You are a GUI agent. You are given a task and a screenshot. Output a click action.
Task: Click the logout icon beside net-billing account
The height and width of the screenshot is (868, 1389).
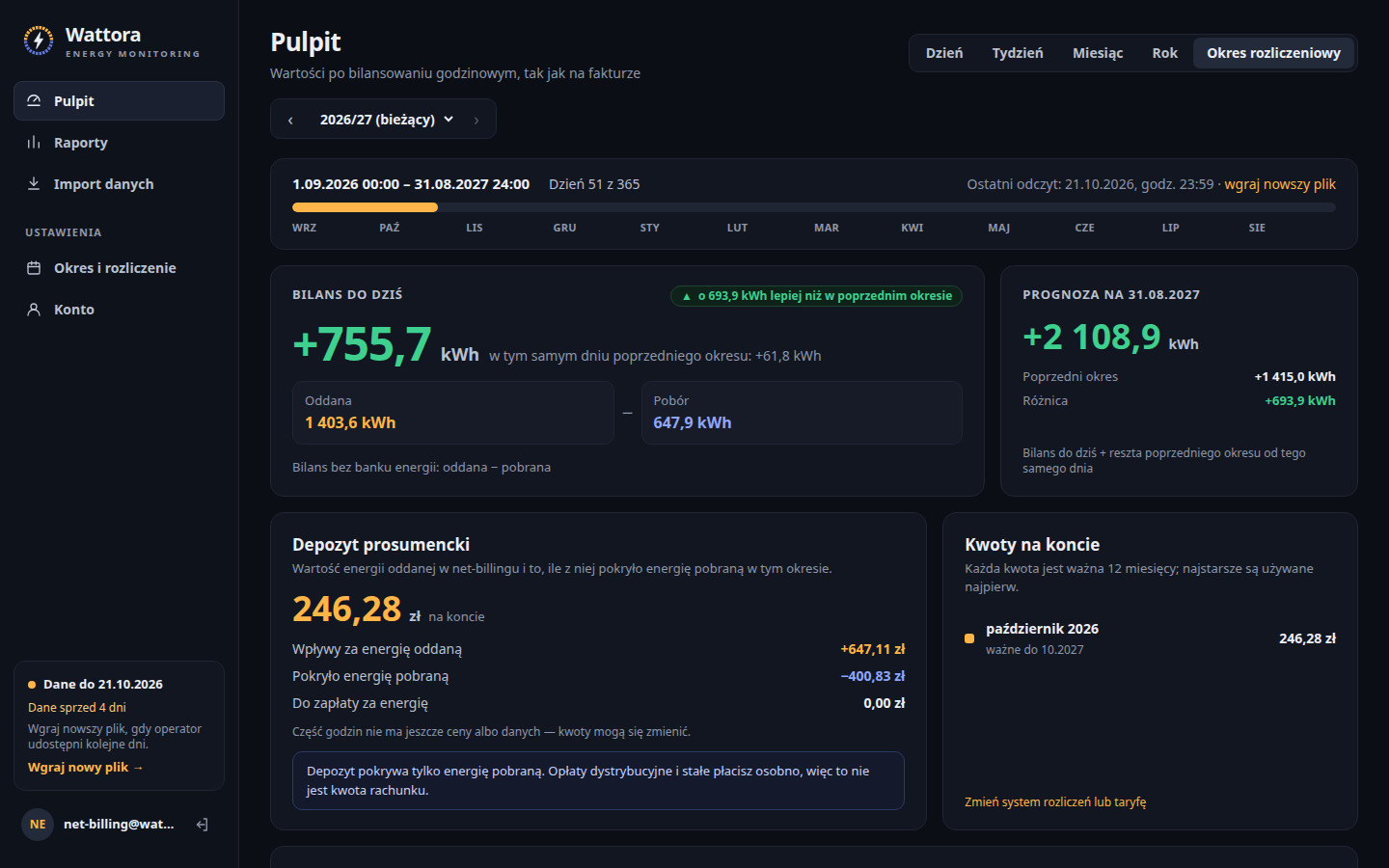203,824
